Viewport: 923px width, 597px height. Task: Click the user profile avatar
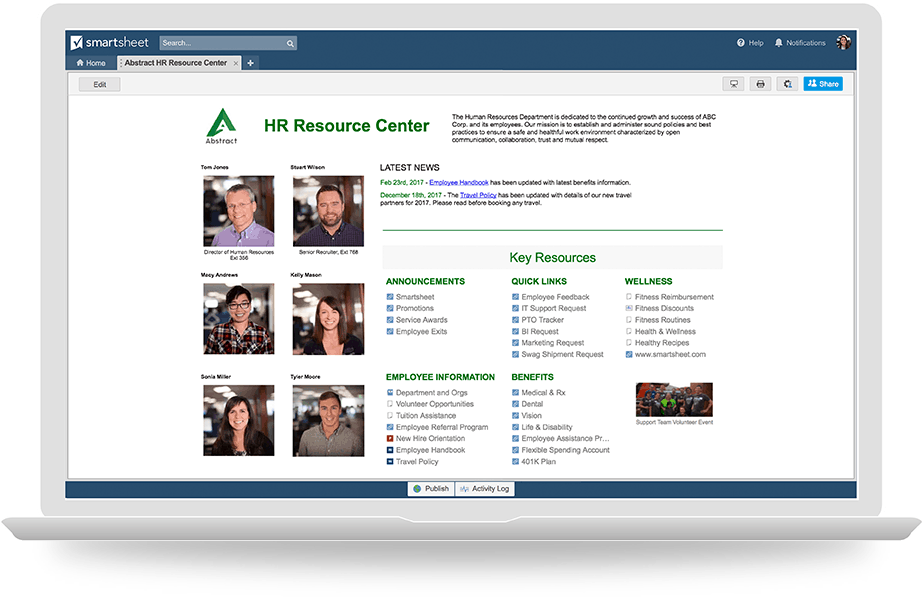[x=844, y=43]
